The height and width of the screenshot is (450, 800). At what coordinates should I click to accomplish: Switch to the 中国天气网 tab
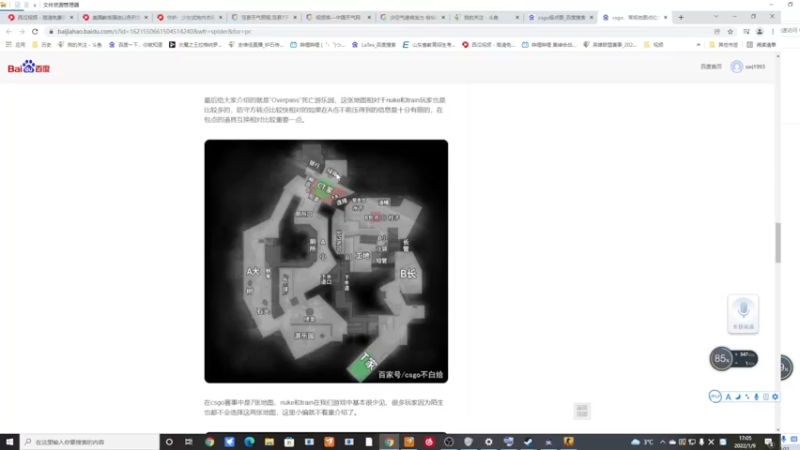[338, 17]
